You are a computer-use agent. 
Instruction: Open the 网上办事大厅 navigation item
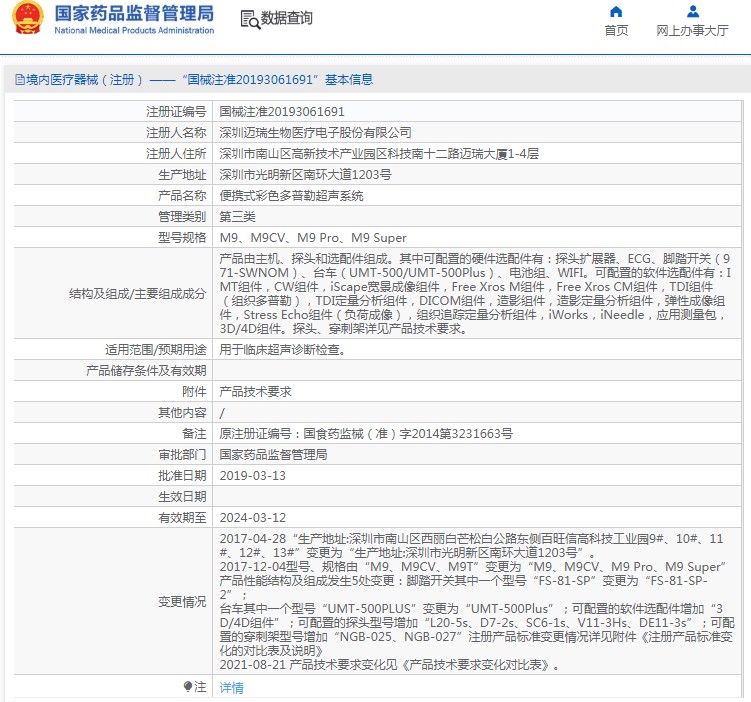(692, 31)
